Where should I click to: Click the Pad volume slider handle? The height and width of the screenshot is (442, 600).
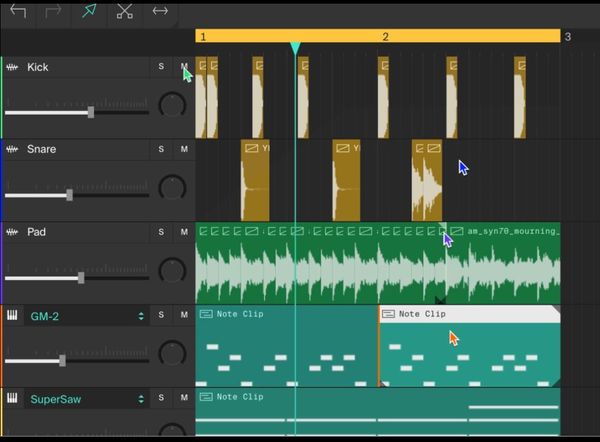[81, 278]
